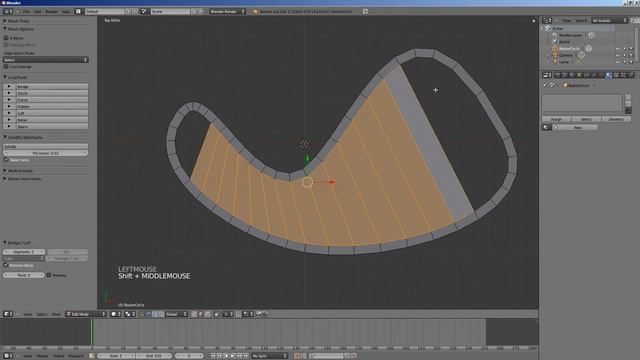Toggle Camera visibility eye in outliner
This screenshot has height=360, width=640.
coord(618,55)
